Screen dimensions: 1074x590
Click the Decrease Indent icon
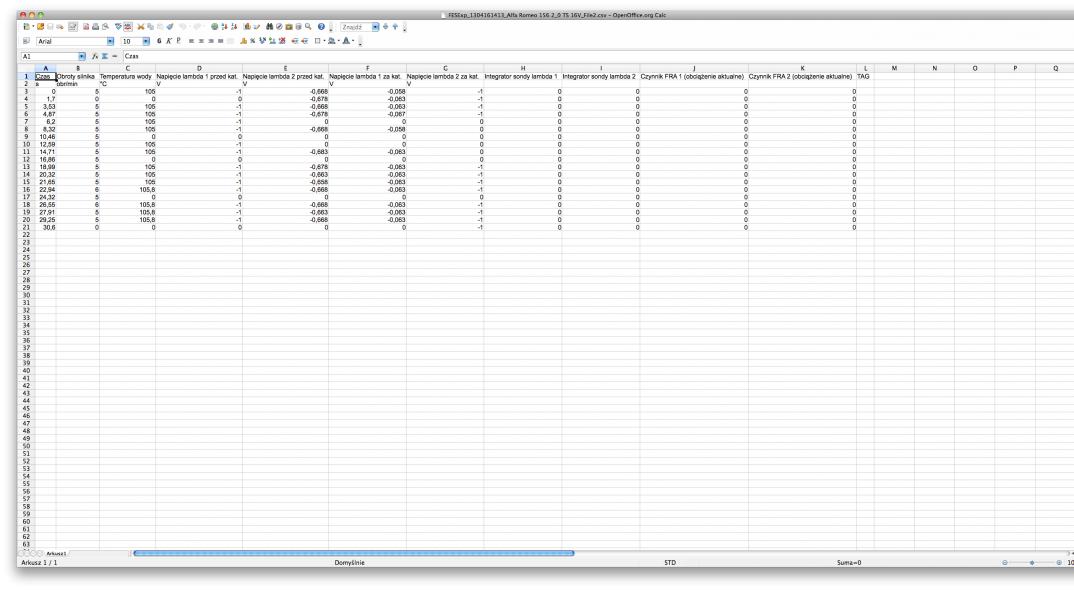pyautogui.click(x=295, y=41)
